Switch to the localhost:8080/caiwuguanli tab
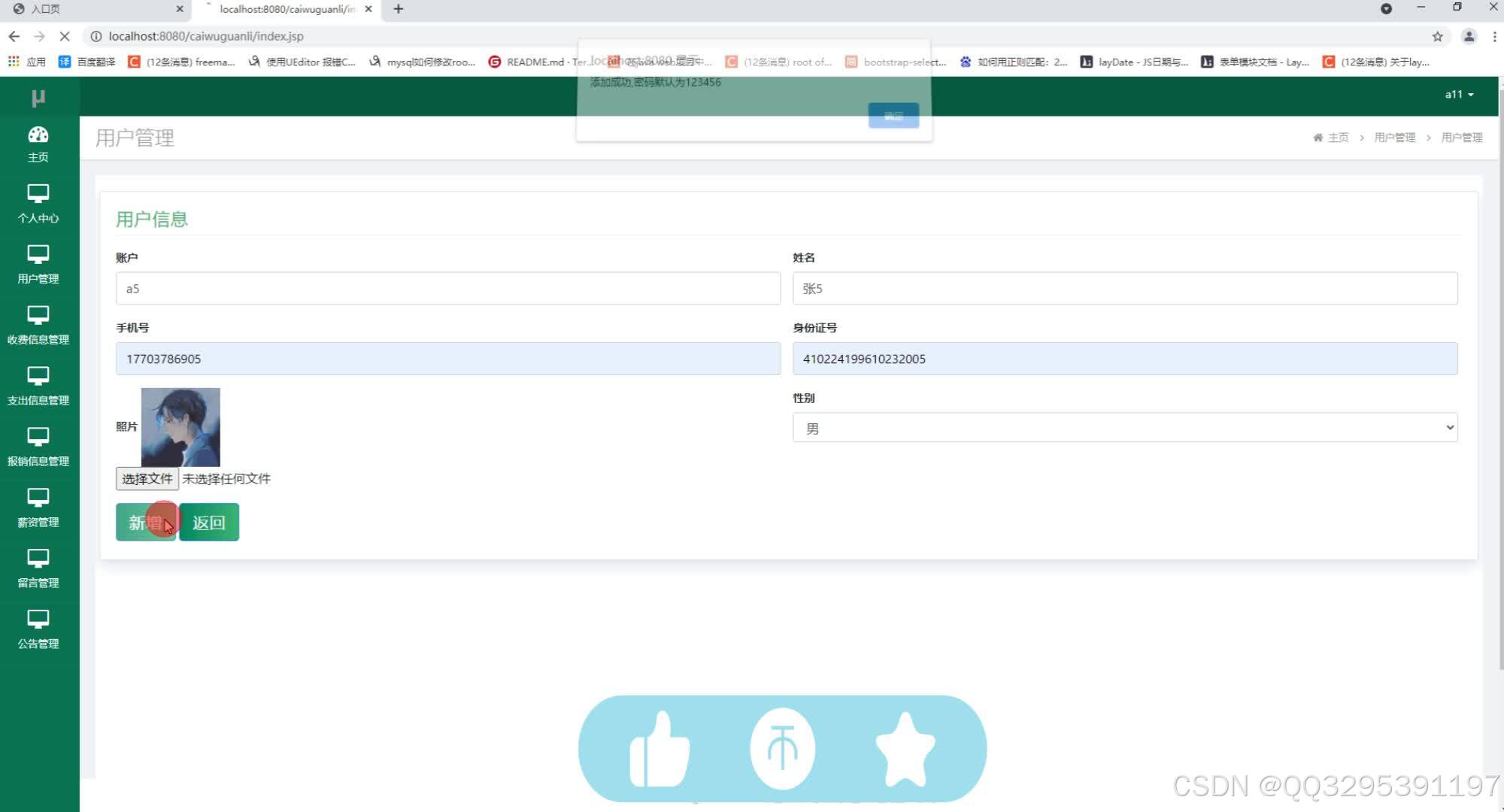The height and width of the screenshot is (812, 1504). click(x=286, y=9)
